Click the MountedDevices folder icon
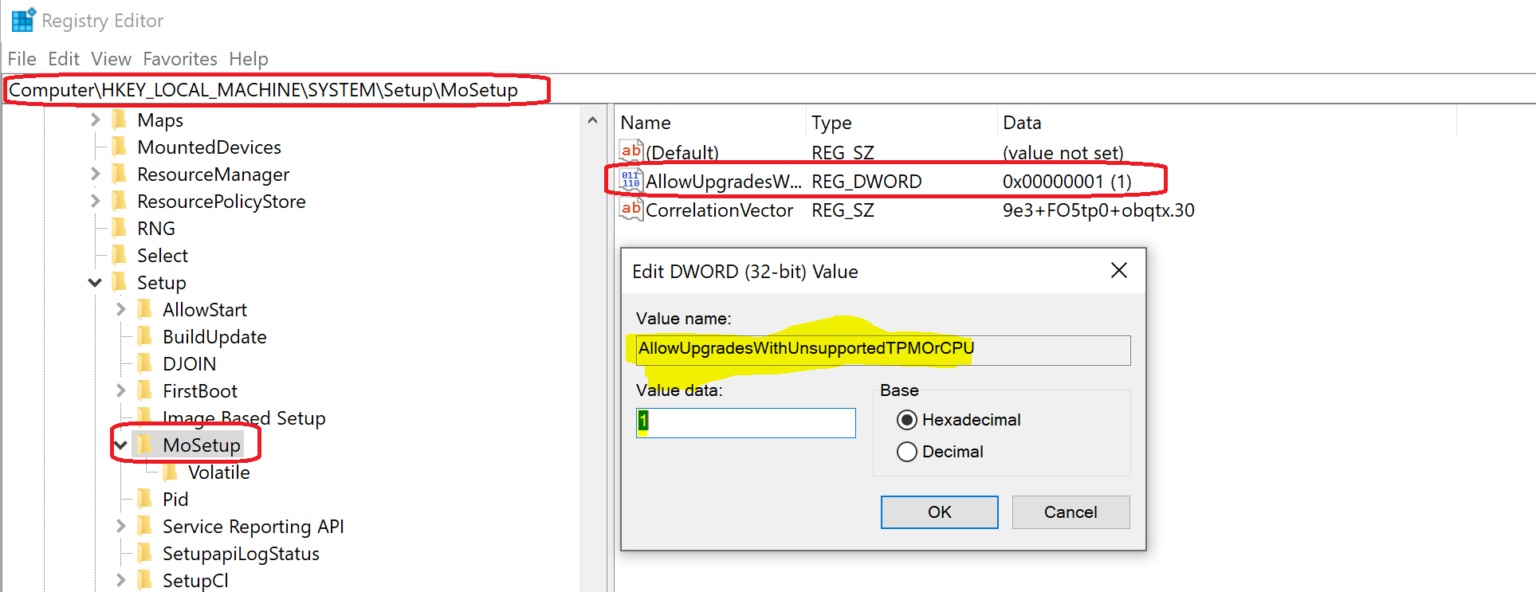 (x=119, y=147)
